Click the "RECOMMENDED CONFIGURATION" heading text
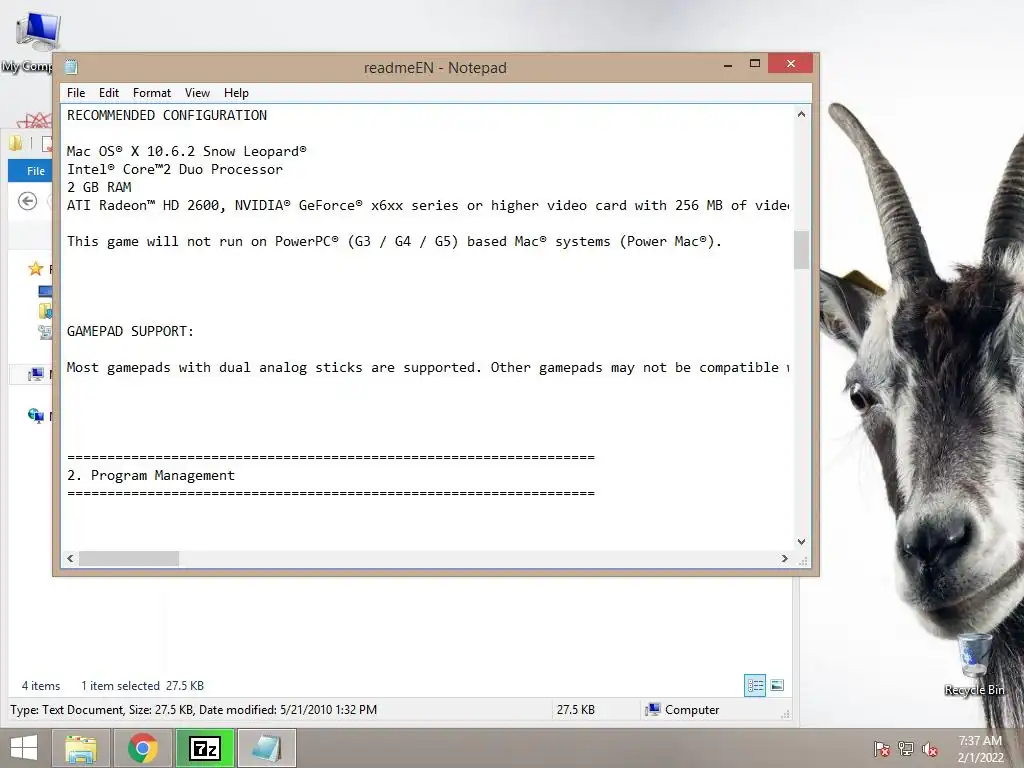This screenshot has height=768, width=1024. coord(167,116)
